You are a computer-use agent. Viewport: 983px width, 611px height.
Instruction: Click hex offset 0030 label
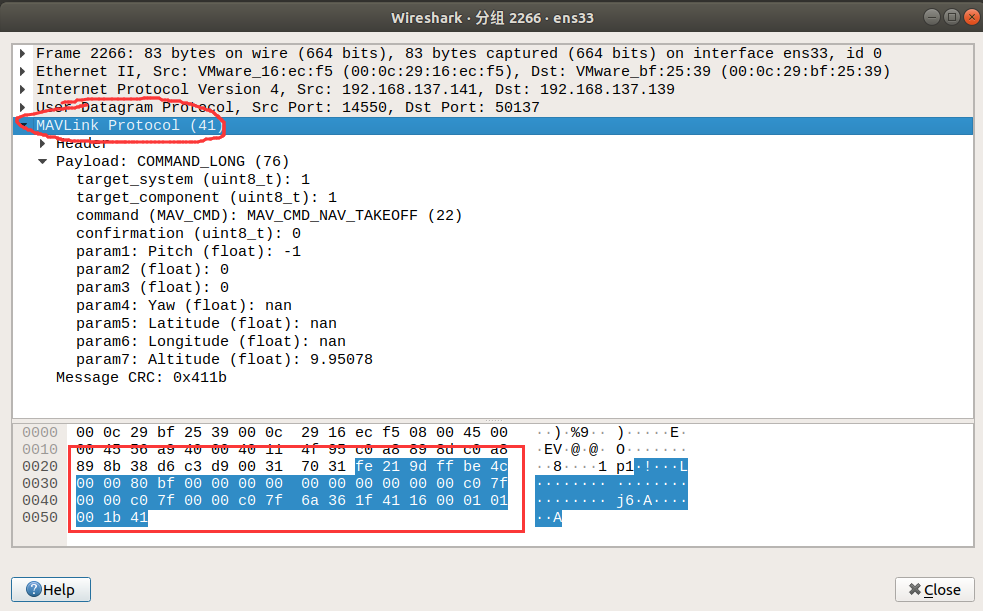pyautogui.click(x=39, y=483)
